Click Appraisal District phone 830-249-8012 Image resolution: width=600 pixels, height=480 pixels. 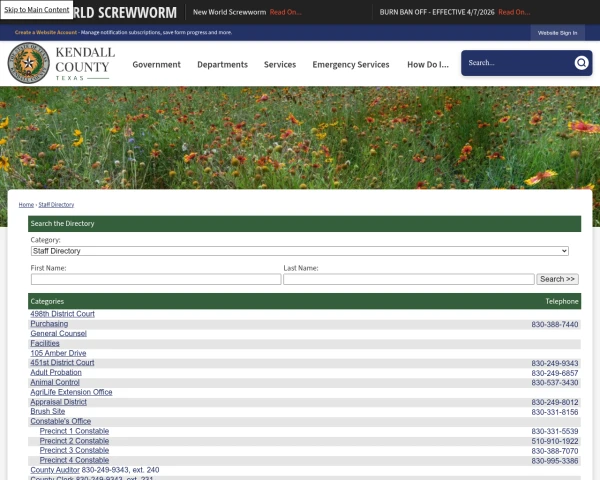pyautogui.click(x=554, y=402)
